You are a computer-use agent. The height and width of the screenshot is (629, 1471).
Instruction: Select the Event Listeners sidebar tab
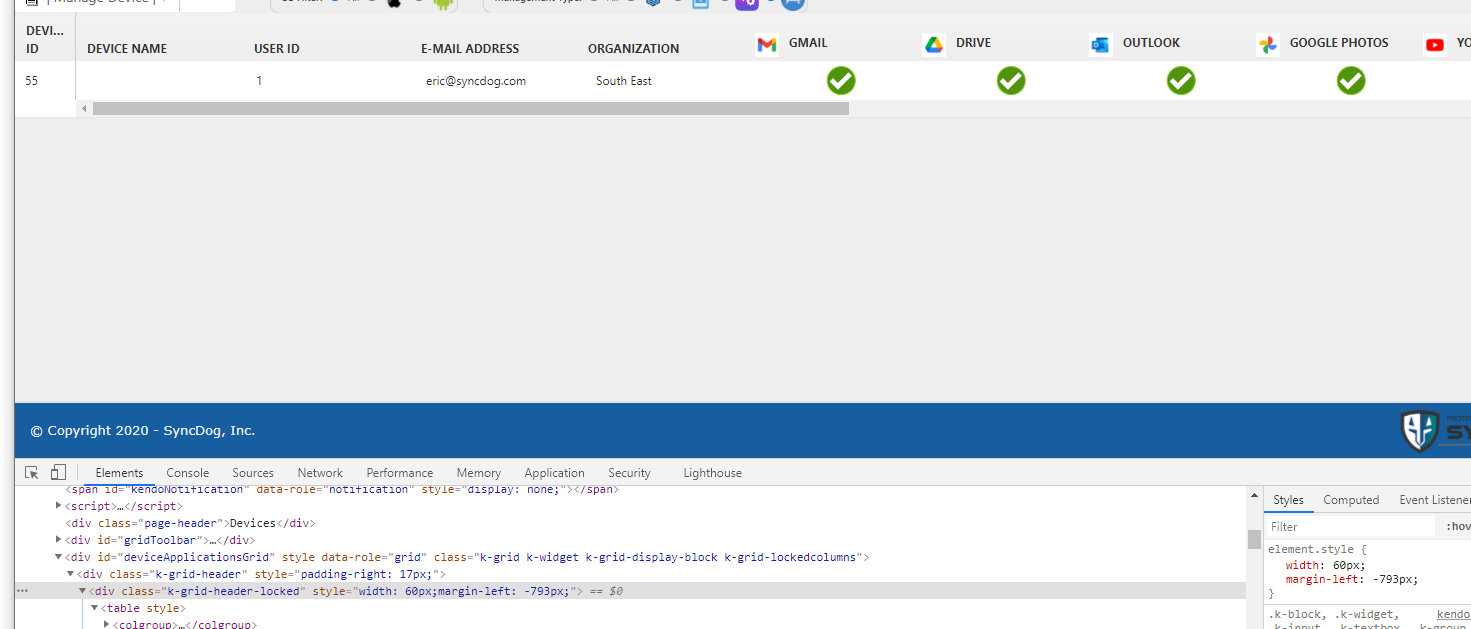pos(1435,500)
